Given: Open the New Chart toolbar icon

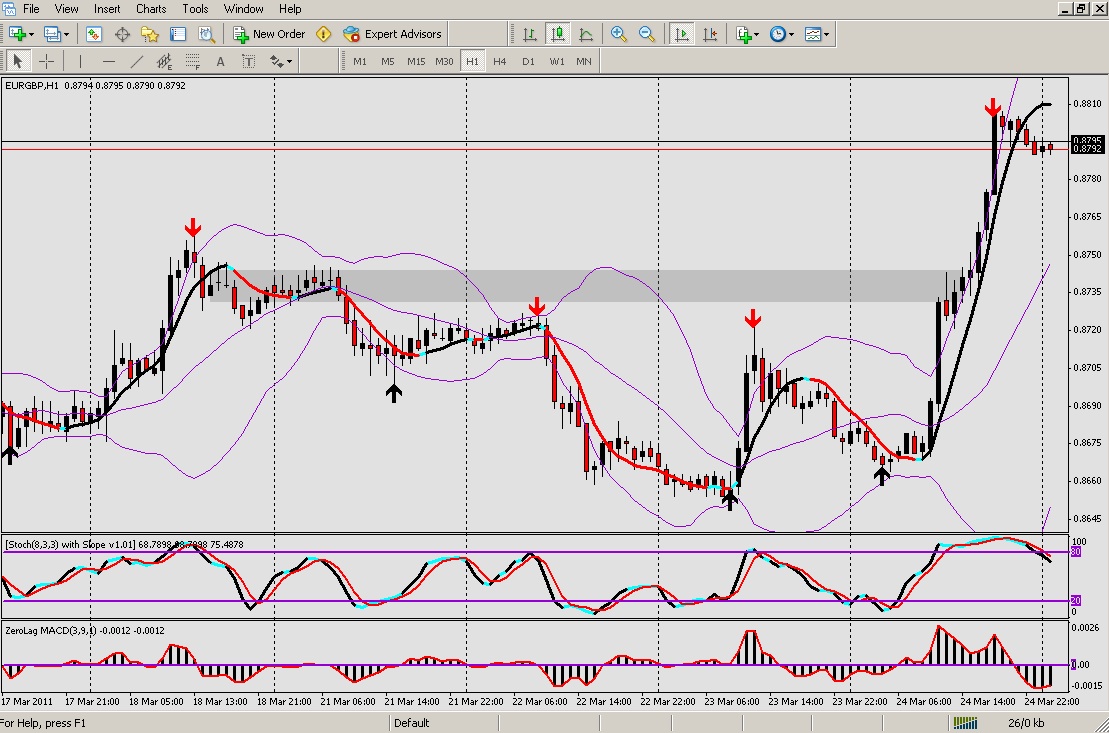Looking at the screenshot, I should (x=16, y=34).
